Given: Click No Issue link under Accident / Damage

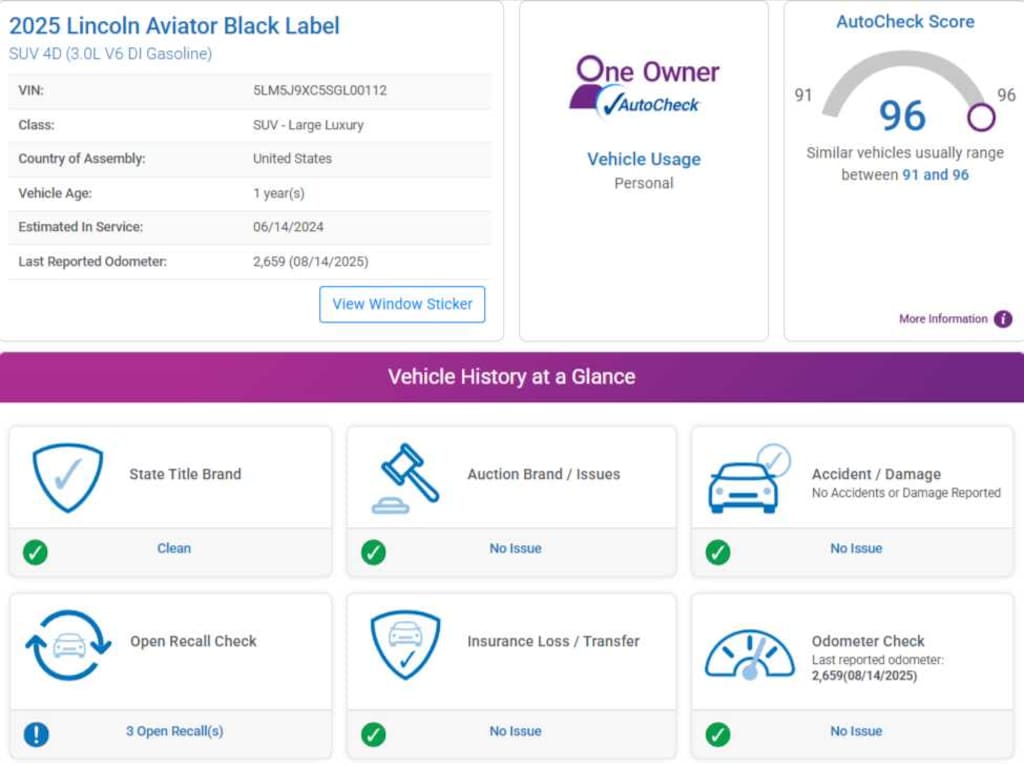Looking at the screenshot, I should click(856, 548).
